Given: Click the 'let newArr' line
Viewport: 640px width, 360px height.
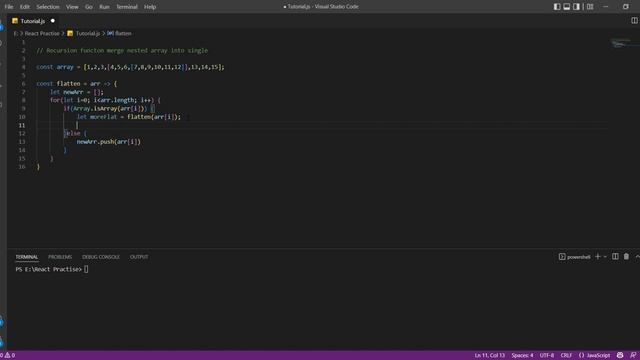Looking at the screenshot, I should click(77, 92).
